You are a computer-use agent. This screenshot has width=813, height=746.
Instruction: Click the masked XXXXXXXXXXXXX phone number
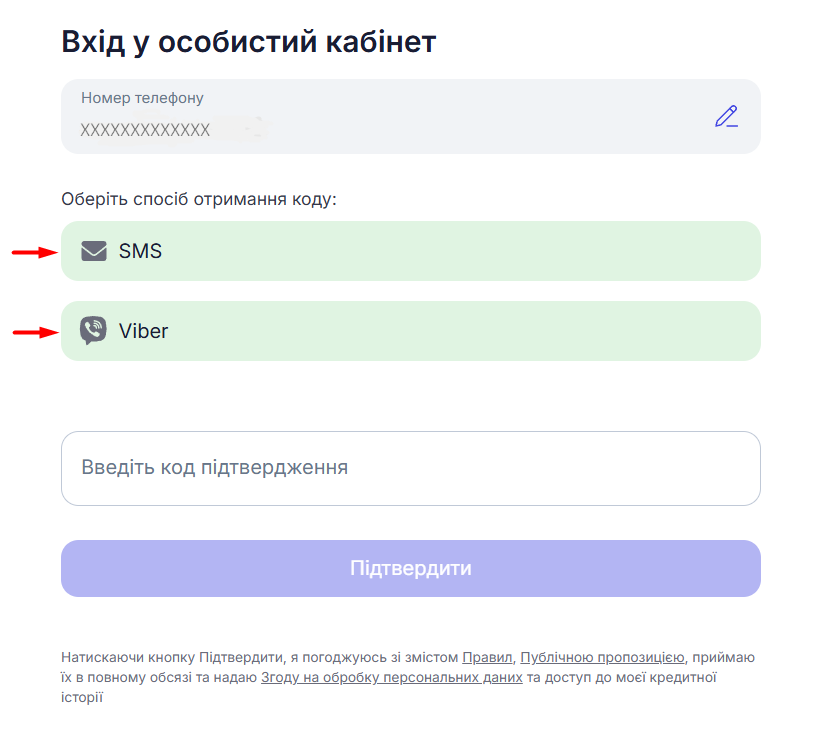tap(145, 130)
